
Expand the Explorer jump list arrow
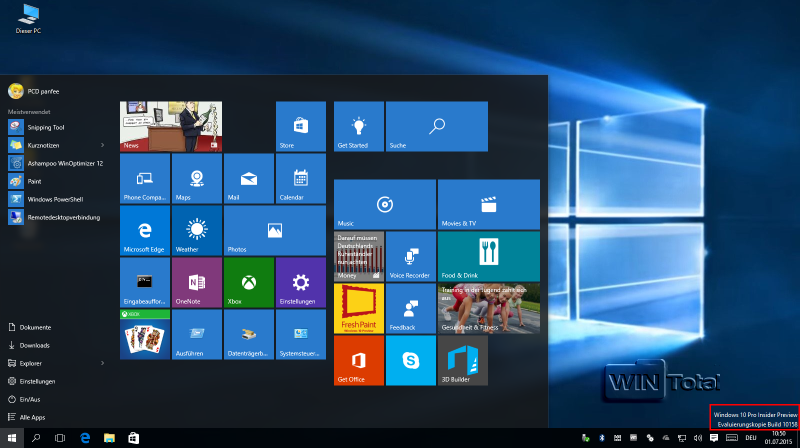[x=103, y=363]
